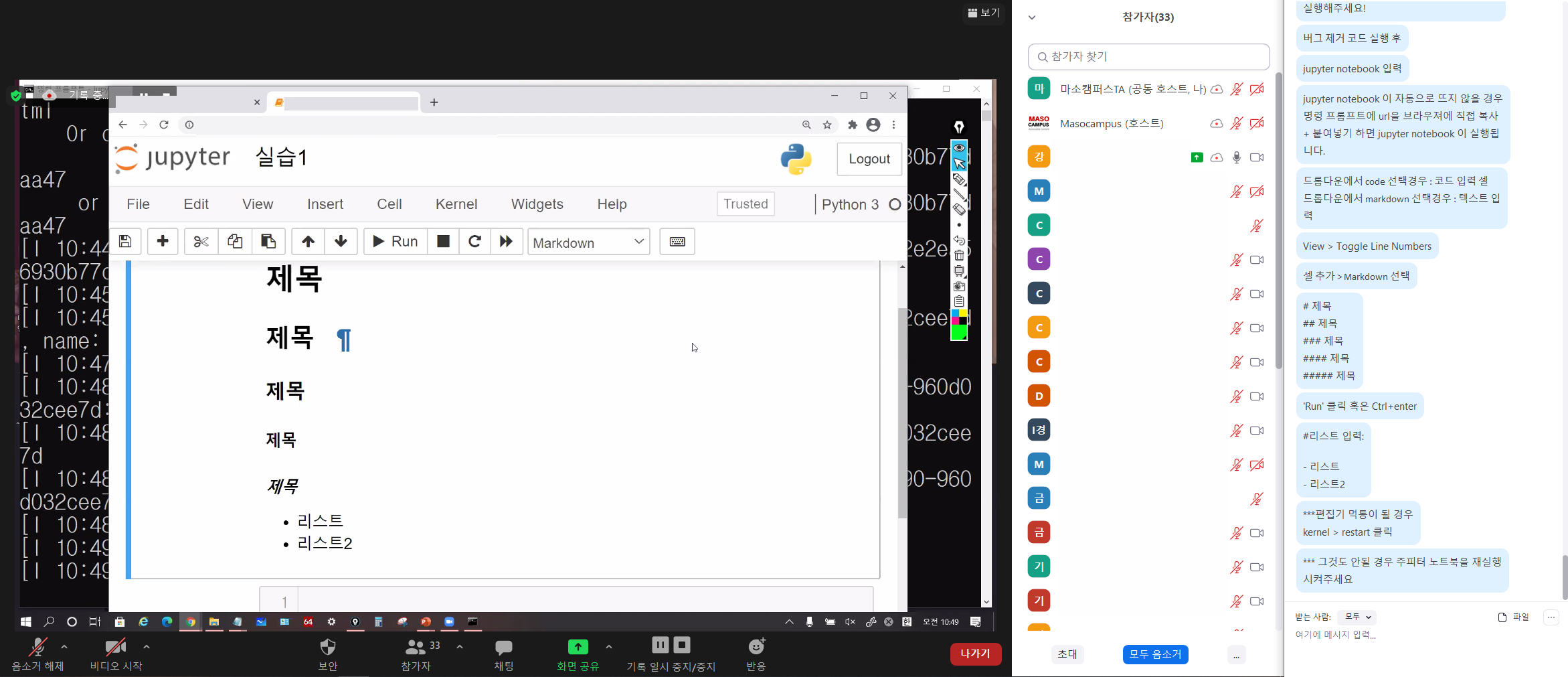Start video in the Zoom toolbar
This screenshot has height=677, width=1568.
tap(115, 648)
